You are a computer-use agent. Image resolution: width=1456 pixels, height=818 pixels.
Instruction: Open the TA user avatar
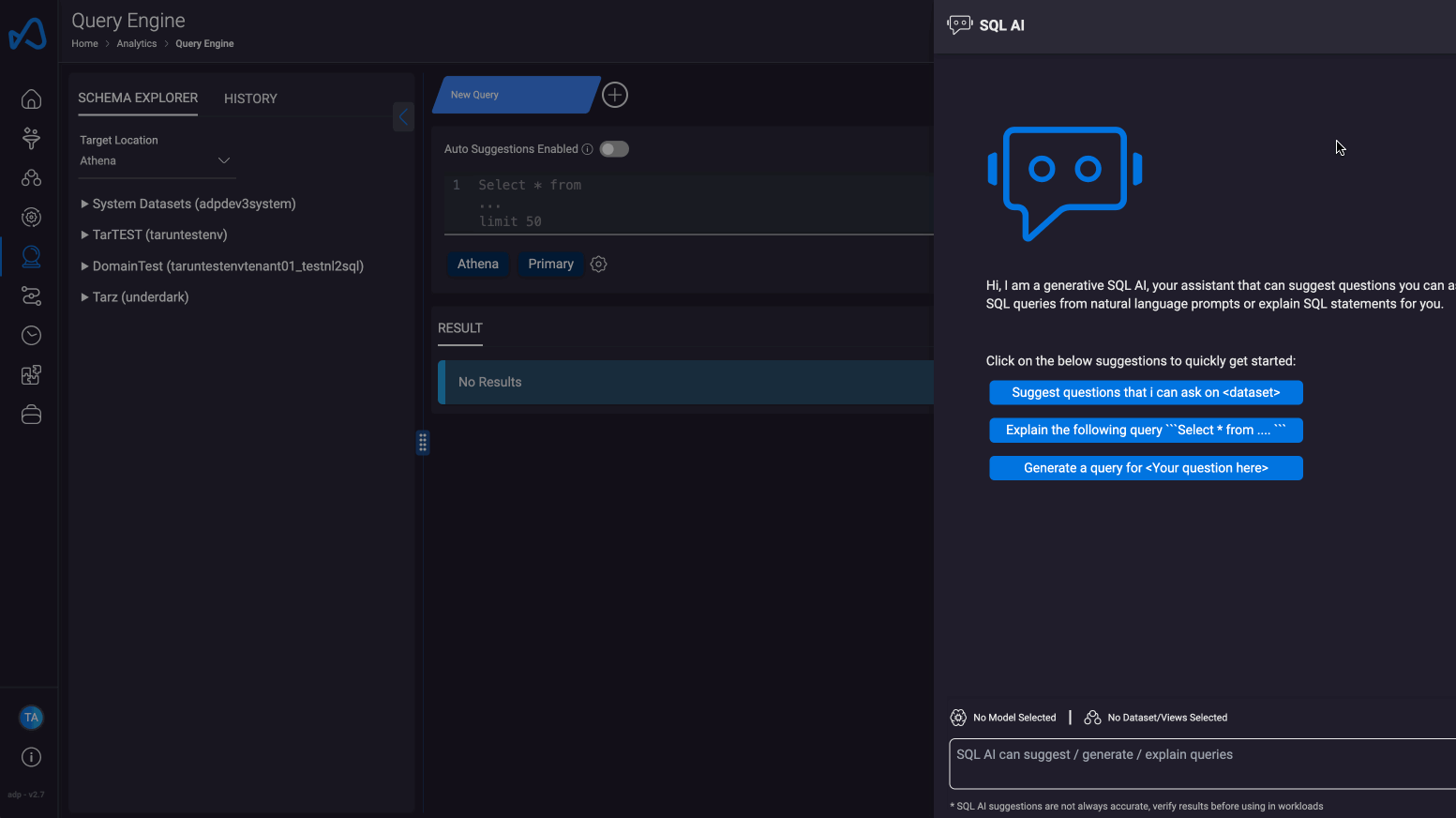click(x=31, y=718)
